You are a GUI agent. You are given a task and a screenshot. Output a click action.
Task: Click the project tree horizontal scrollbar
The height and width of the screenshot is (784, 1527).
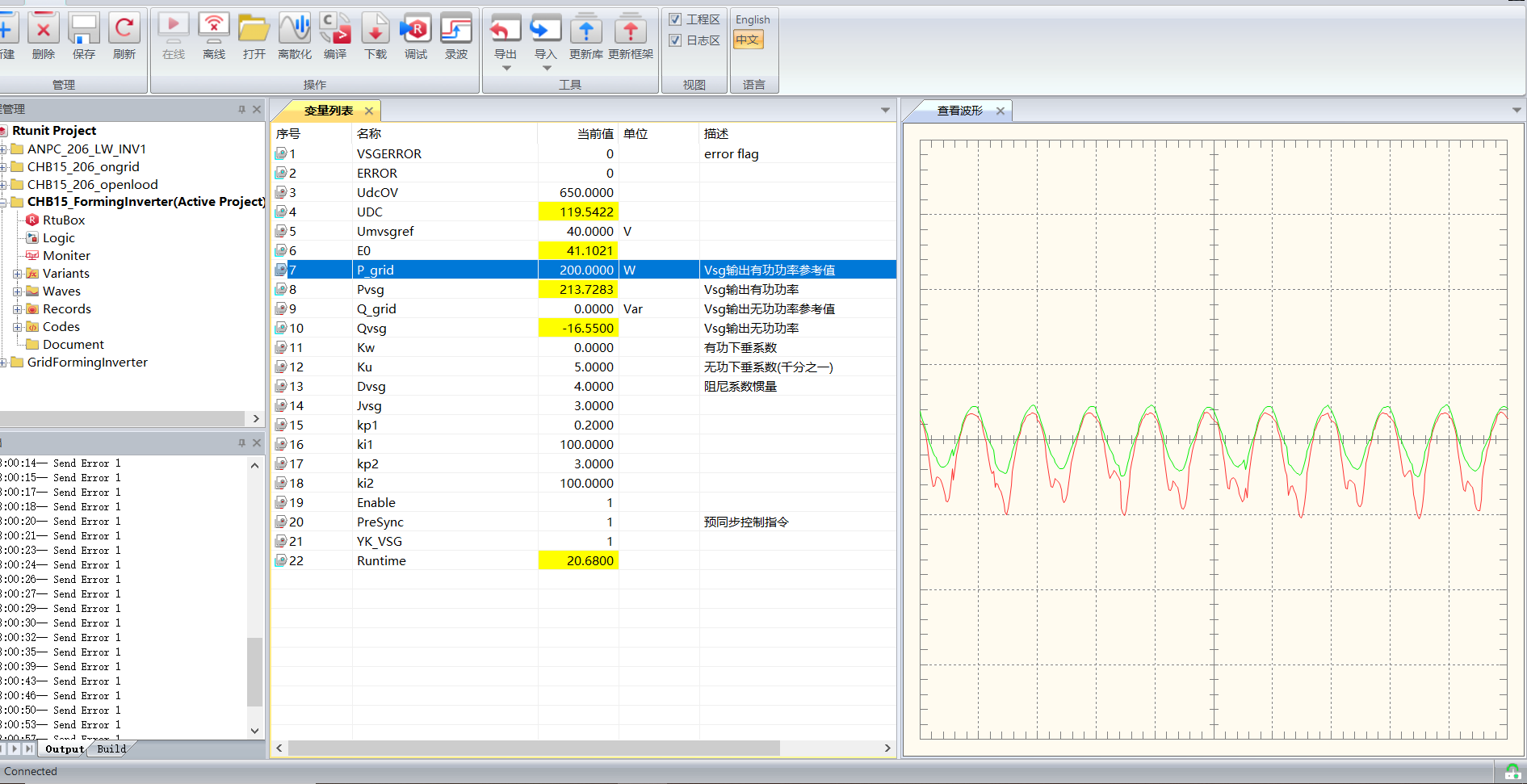[122, 418]
